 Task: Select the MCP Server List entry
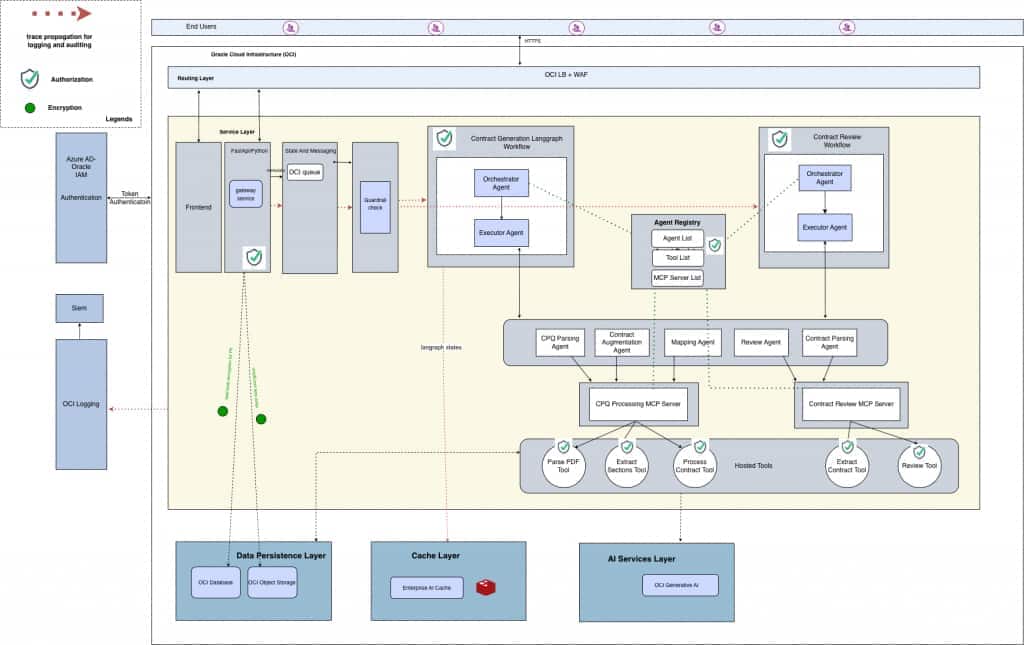click(x=677, y=277)
